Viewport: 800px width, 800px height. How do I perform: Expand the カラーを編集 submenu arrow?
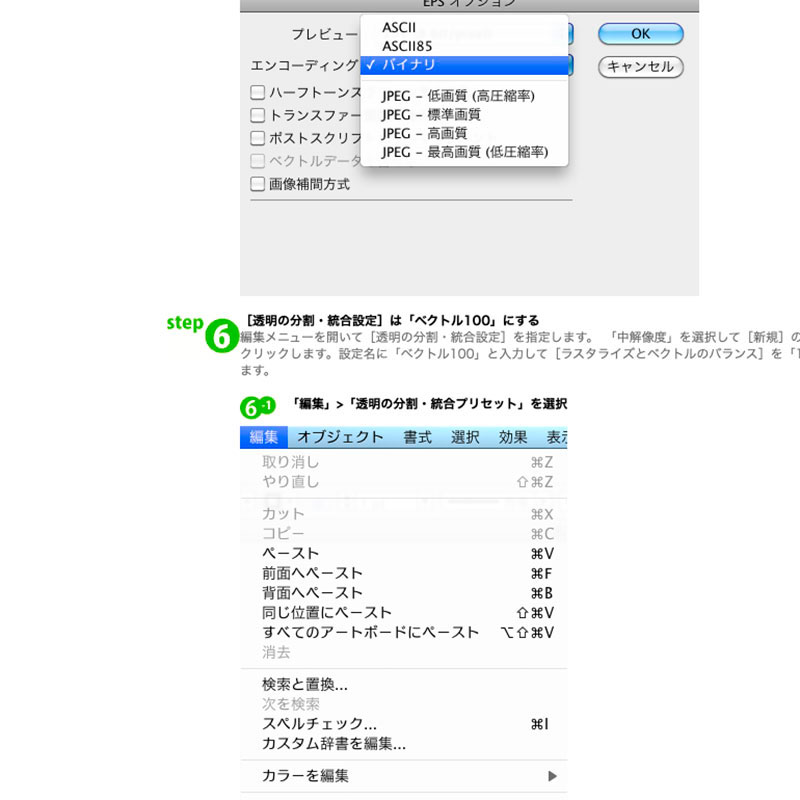(x=552, y=776)
